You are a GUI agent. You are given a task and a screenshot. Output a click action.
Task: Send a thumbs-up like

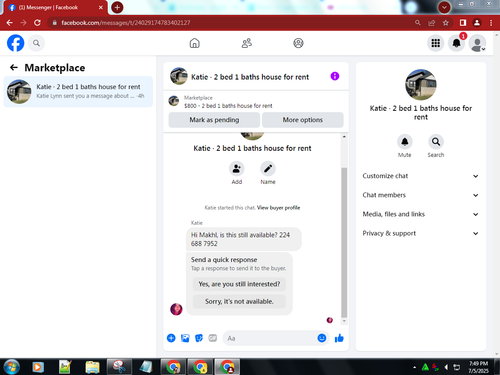click(x=339, y=338)
